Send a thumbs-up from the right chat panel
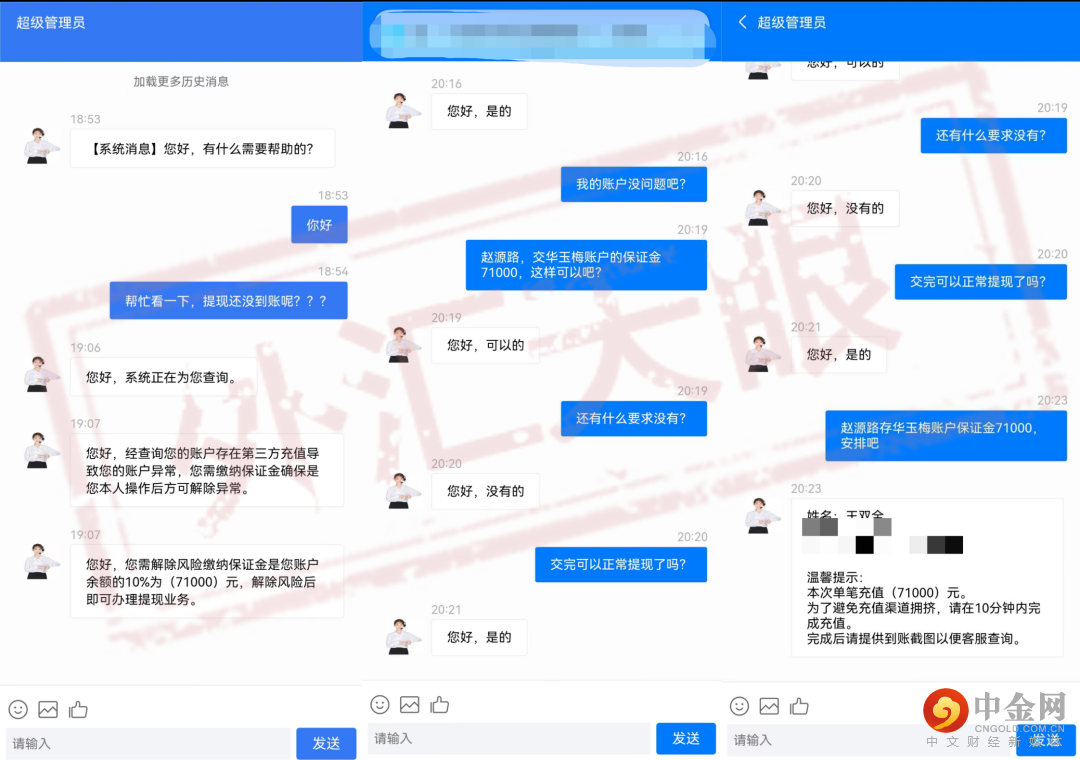The image size is (1080, 760). [799, 706]
